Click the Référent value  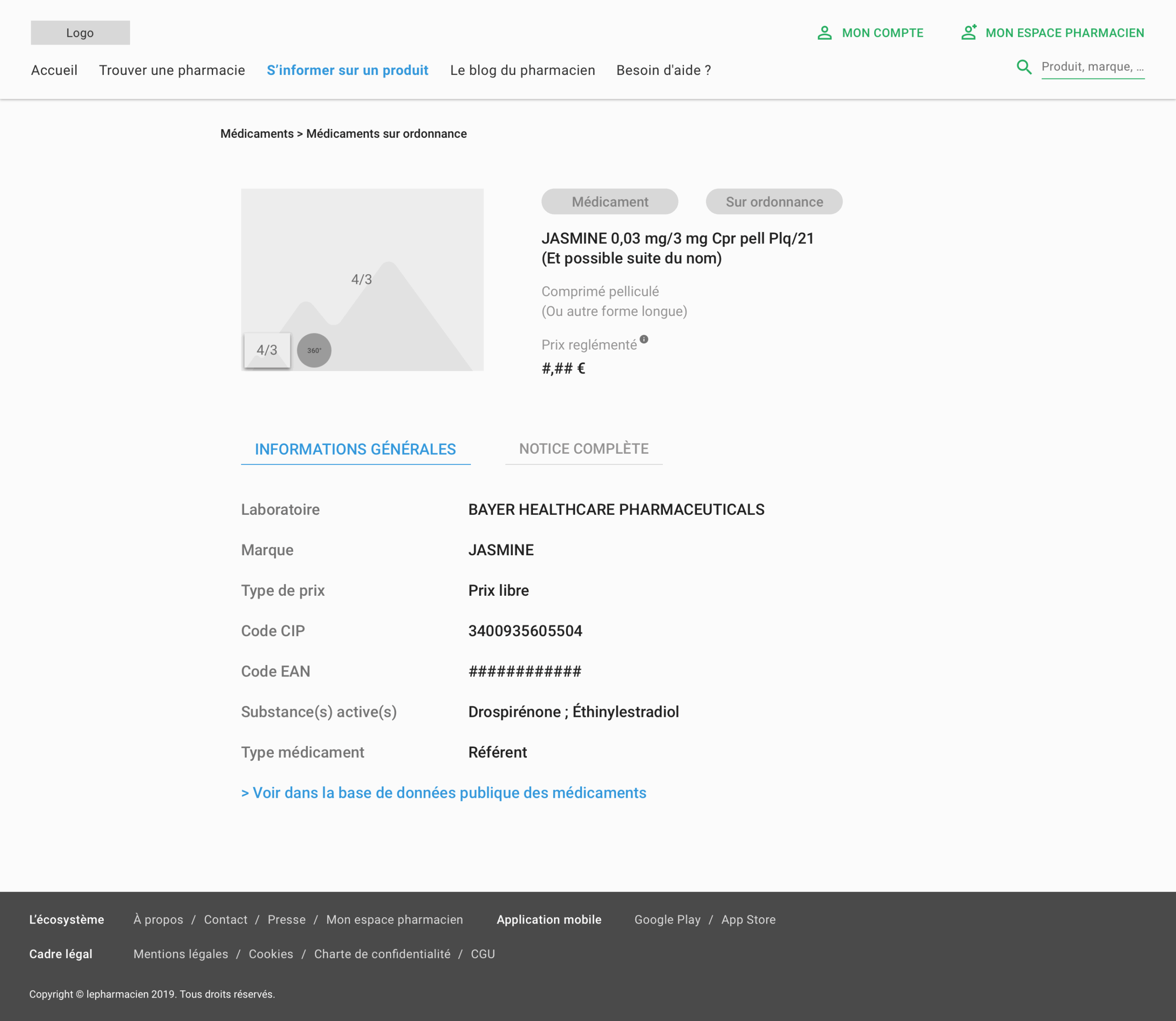click(498, 752)
